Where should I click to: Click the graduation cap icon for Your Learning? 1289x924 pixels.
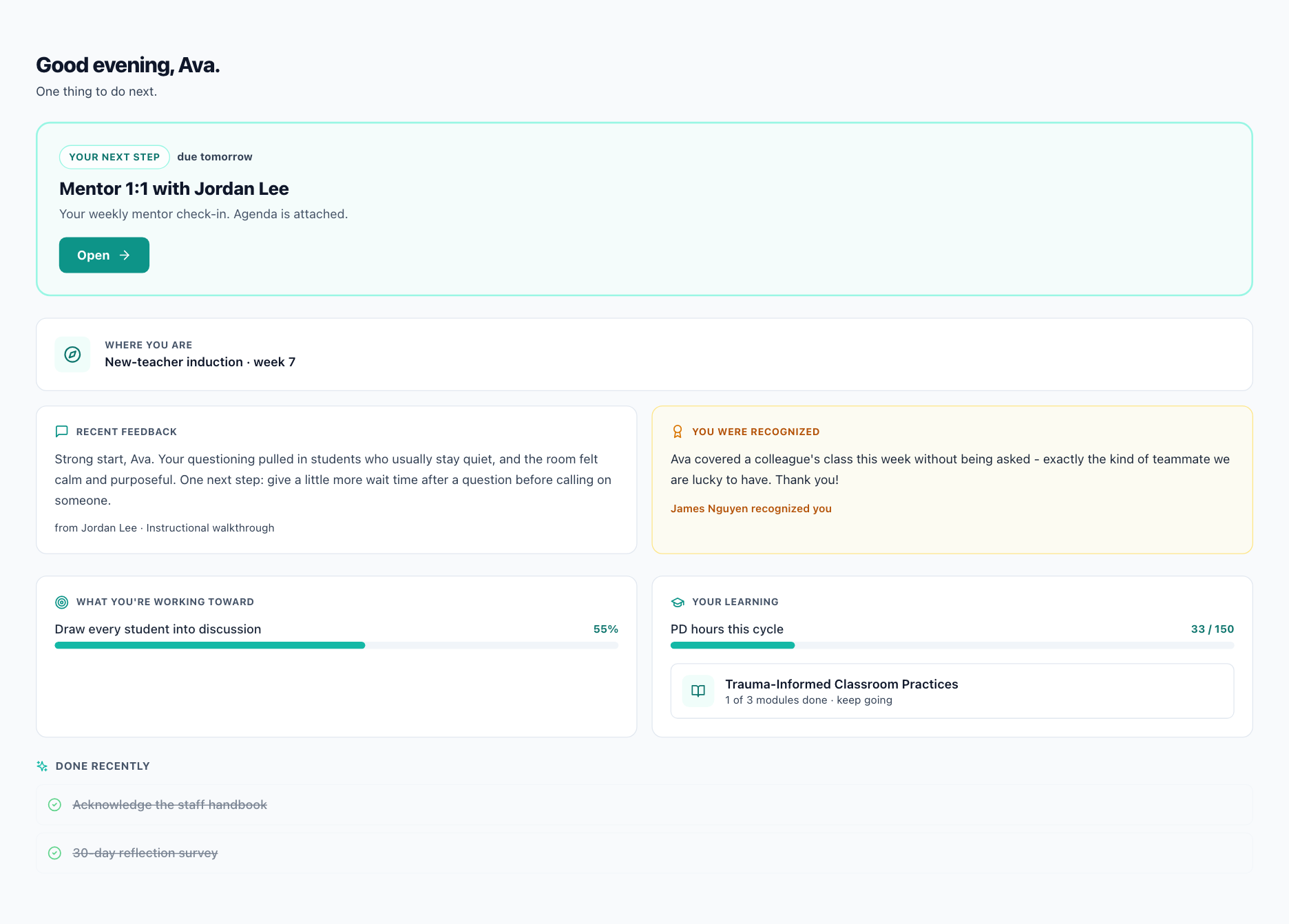click(x=678, y=602)
